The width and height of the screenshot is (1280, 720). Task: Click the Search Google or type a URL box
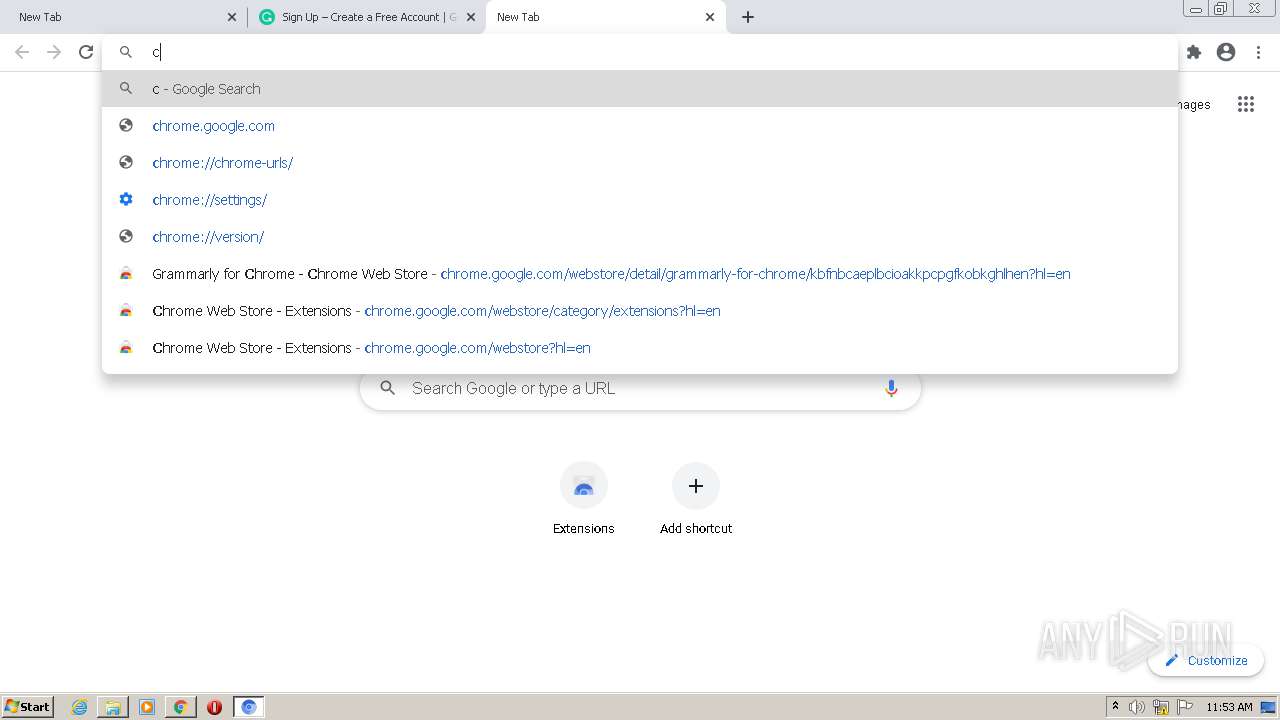tap(640, 388)
